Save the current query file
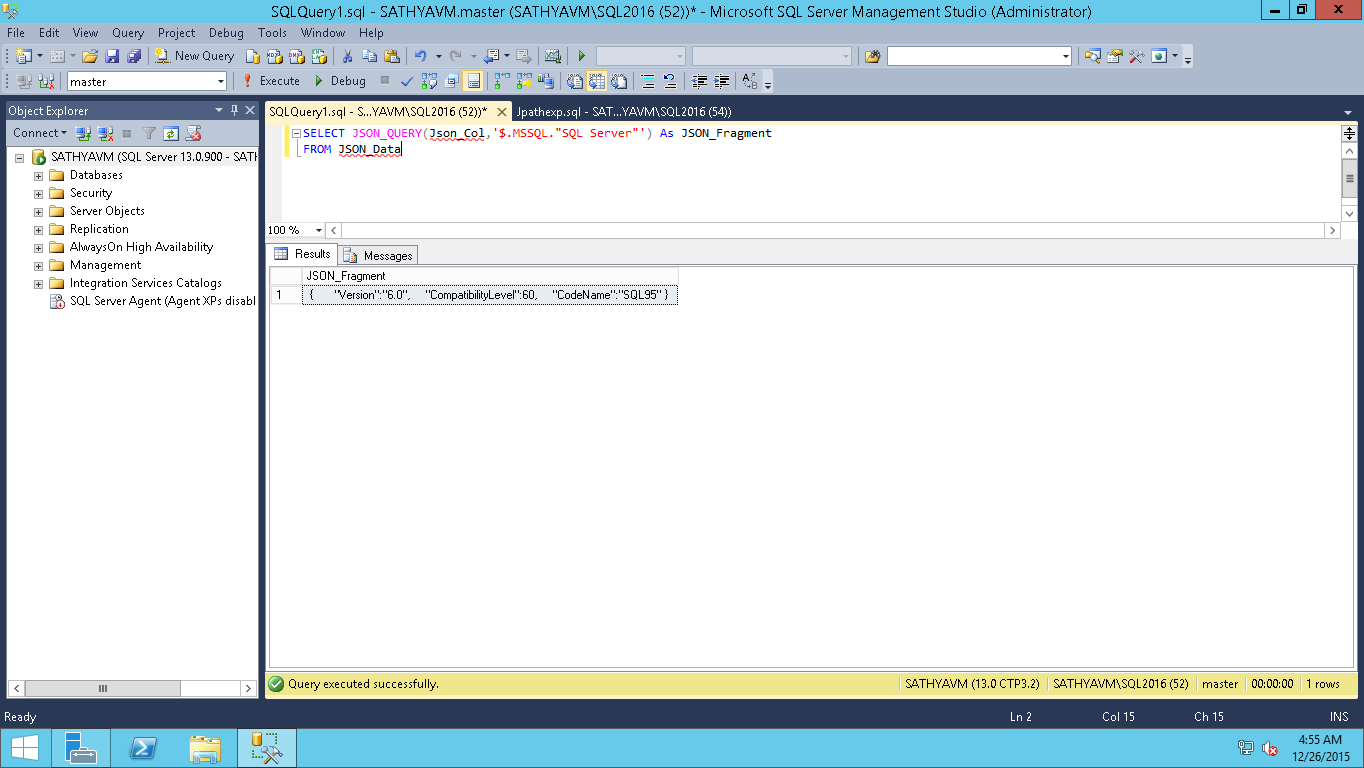This screenshot has width=1364, height=768. (x=111, y=57)
